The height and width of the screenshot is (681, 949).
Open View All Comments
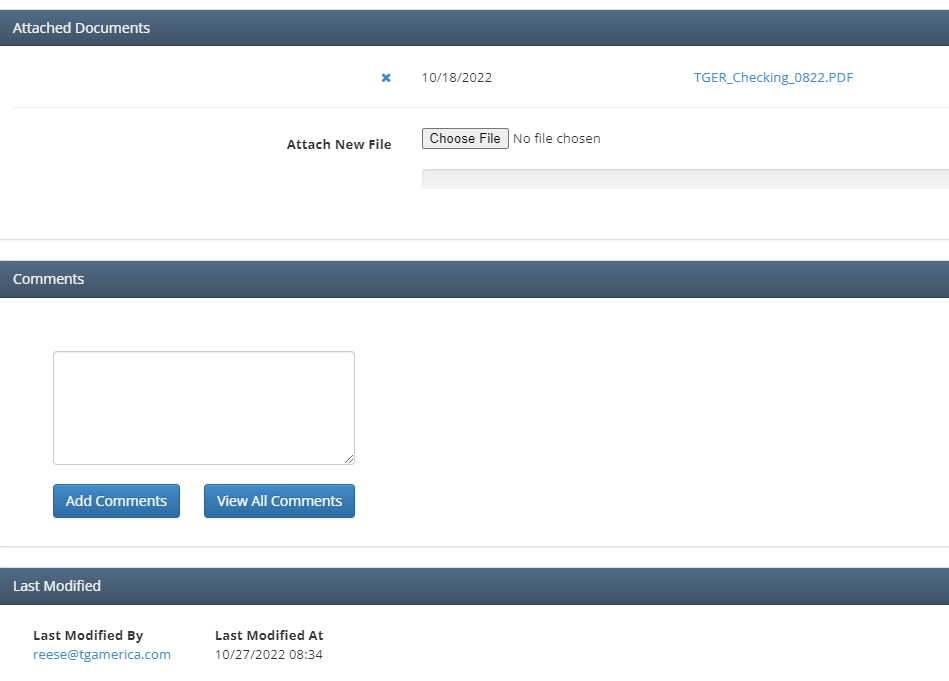279,501
